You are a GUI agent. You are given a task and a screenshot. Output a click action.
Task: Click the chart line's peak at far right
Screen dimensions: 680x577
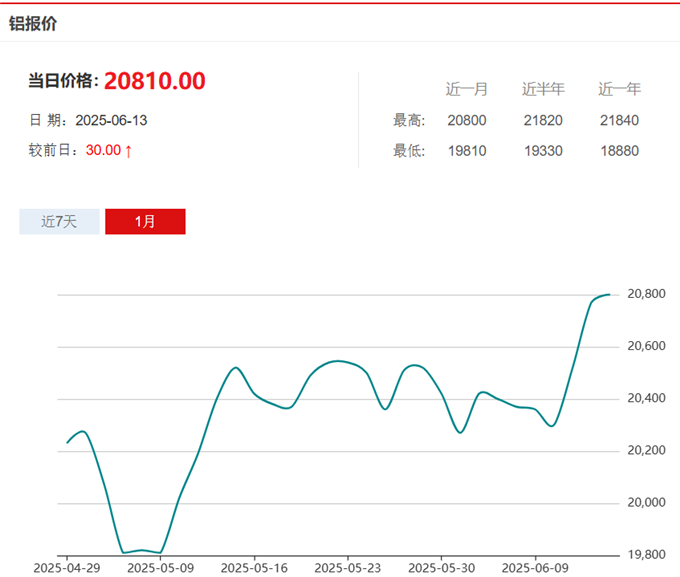pyautogui.click(x=609, y=294)
